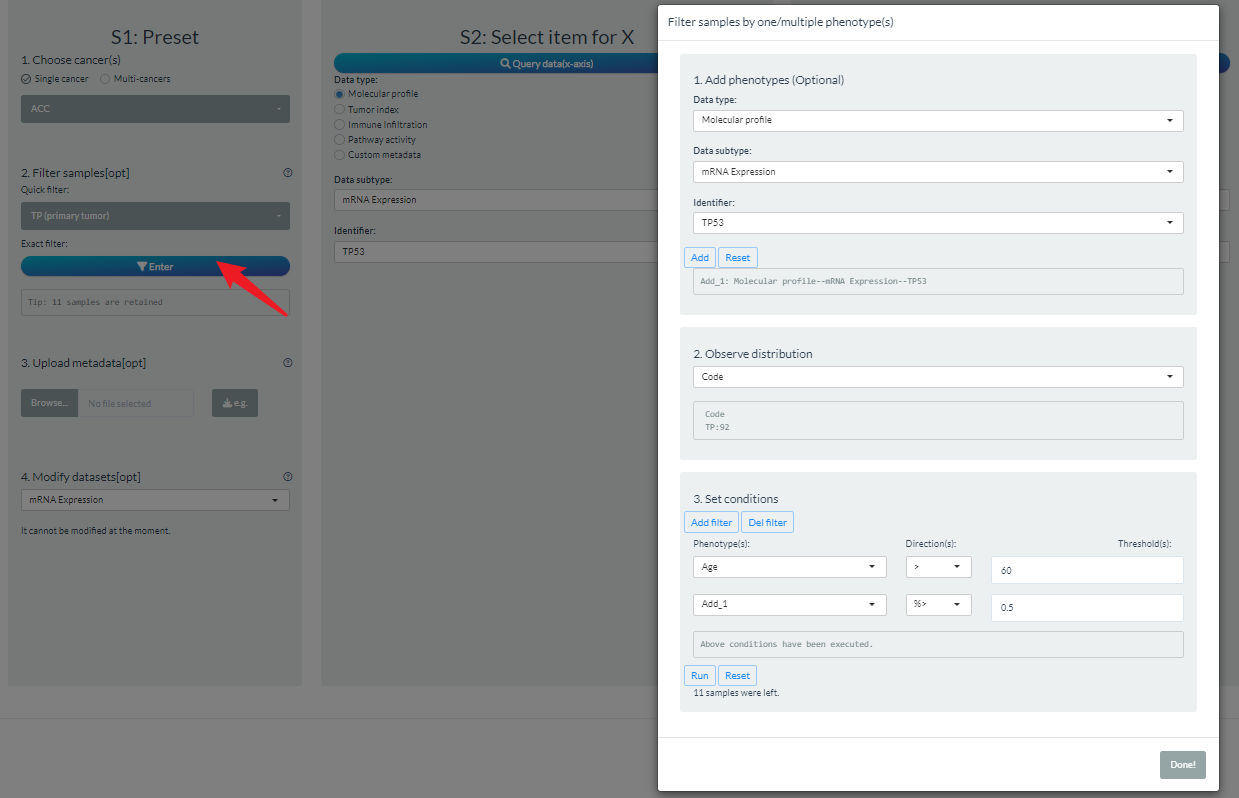This screenshot has width=1239, height=798.
Task: Click threshold field containing 0.5
Action: 1087,608
